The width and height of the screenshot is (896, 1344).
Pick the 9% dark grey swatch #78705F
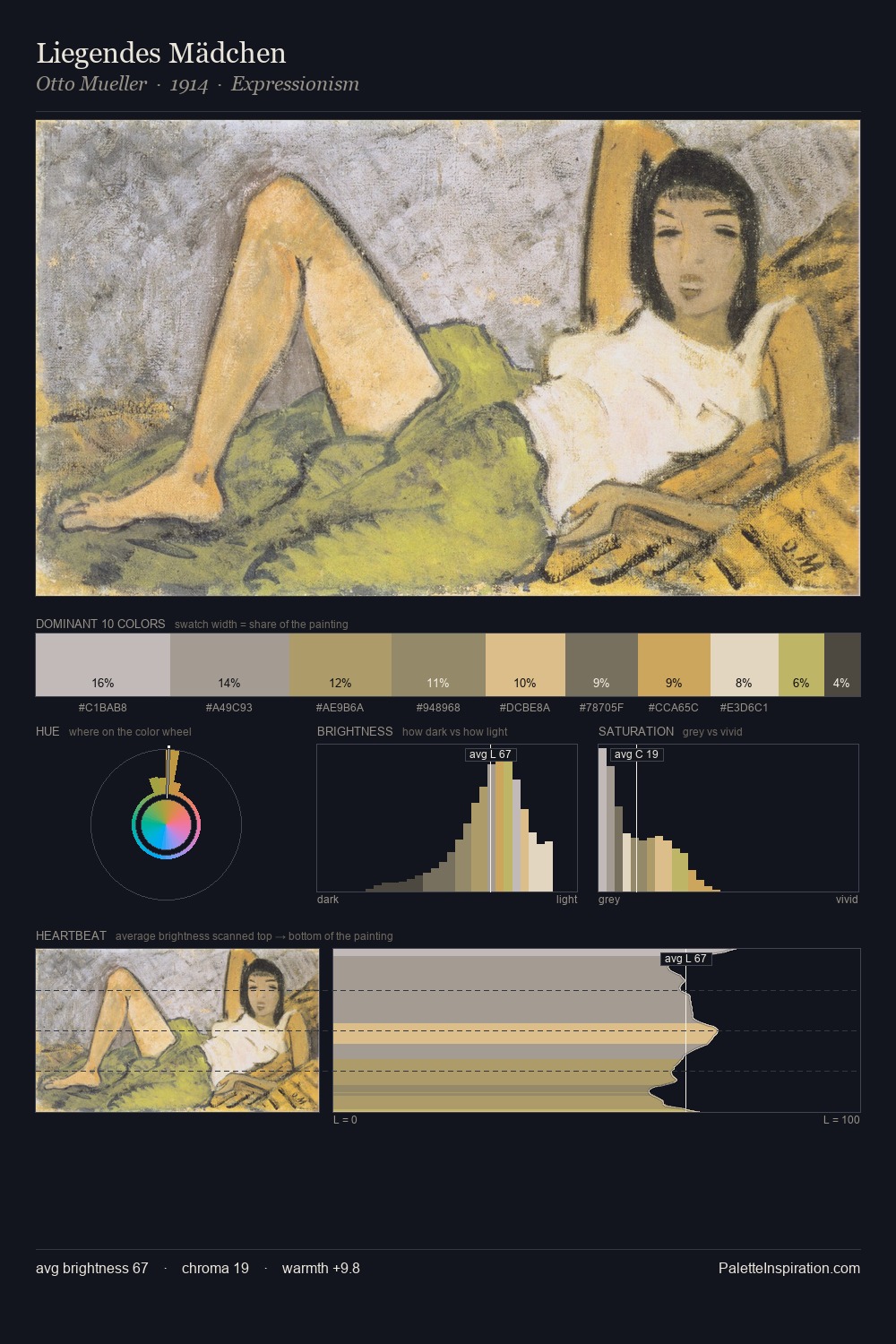(x=601, y=665)
